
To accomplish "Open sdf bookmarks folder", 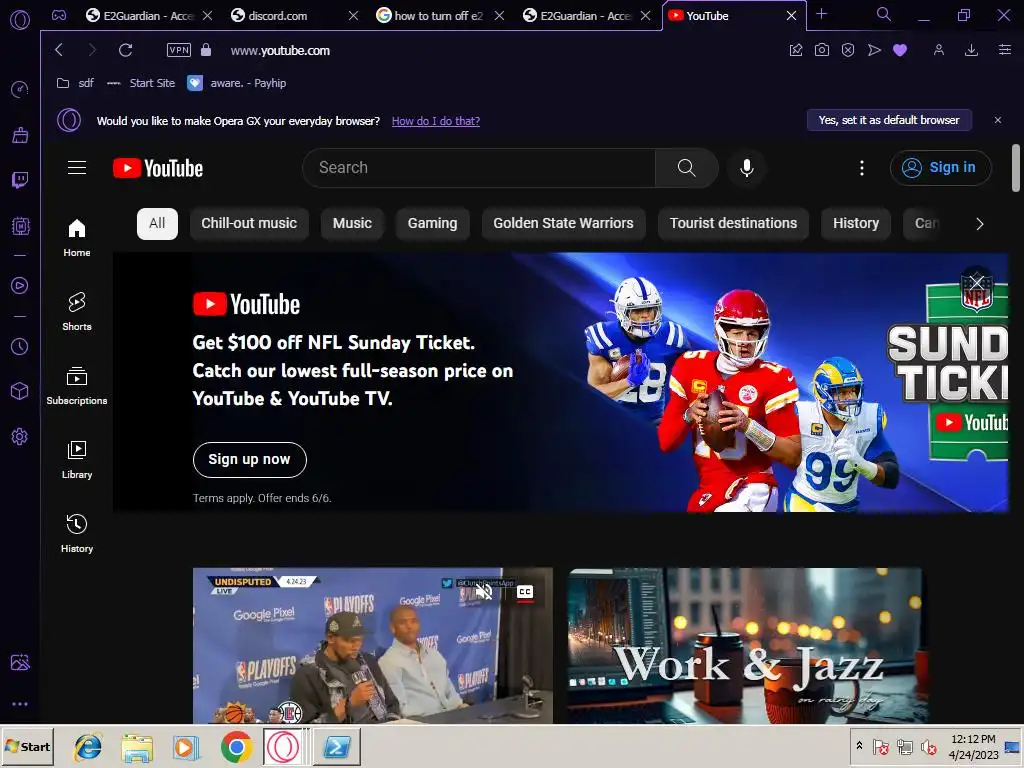I will (x=75, y=83).
